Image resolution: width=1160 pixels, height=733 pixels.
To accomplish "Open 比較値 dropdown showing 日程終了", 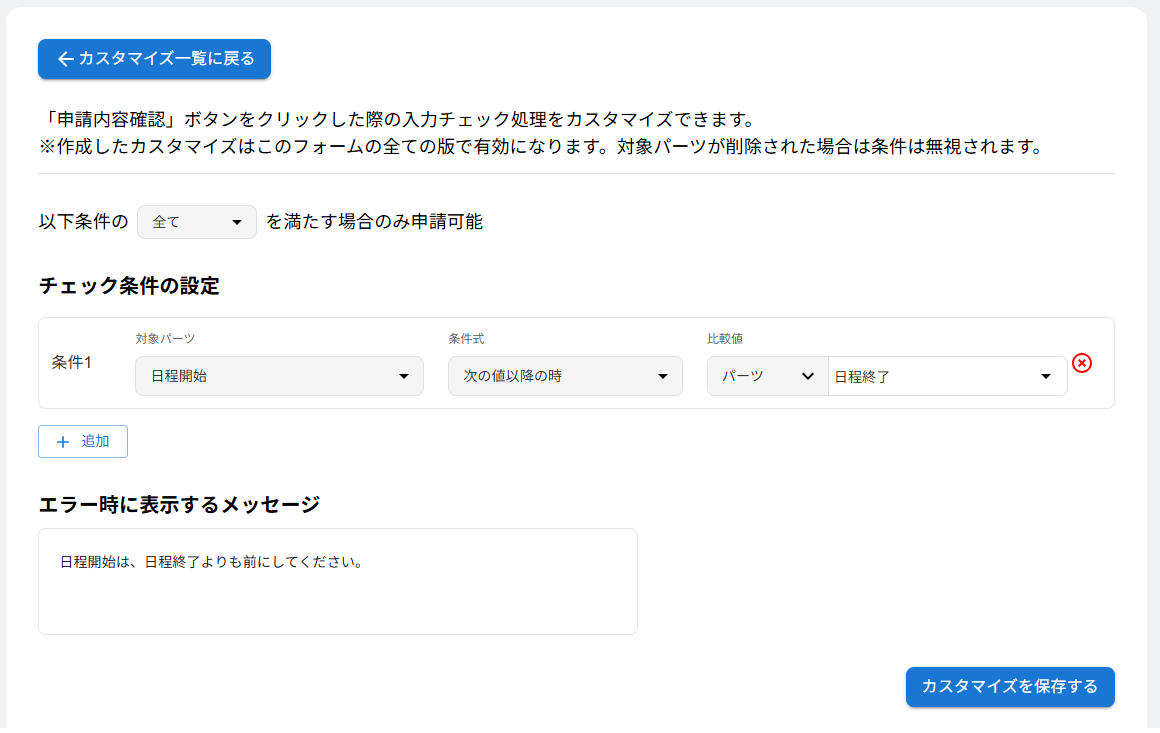I will click(x=947, y=376).
